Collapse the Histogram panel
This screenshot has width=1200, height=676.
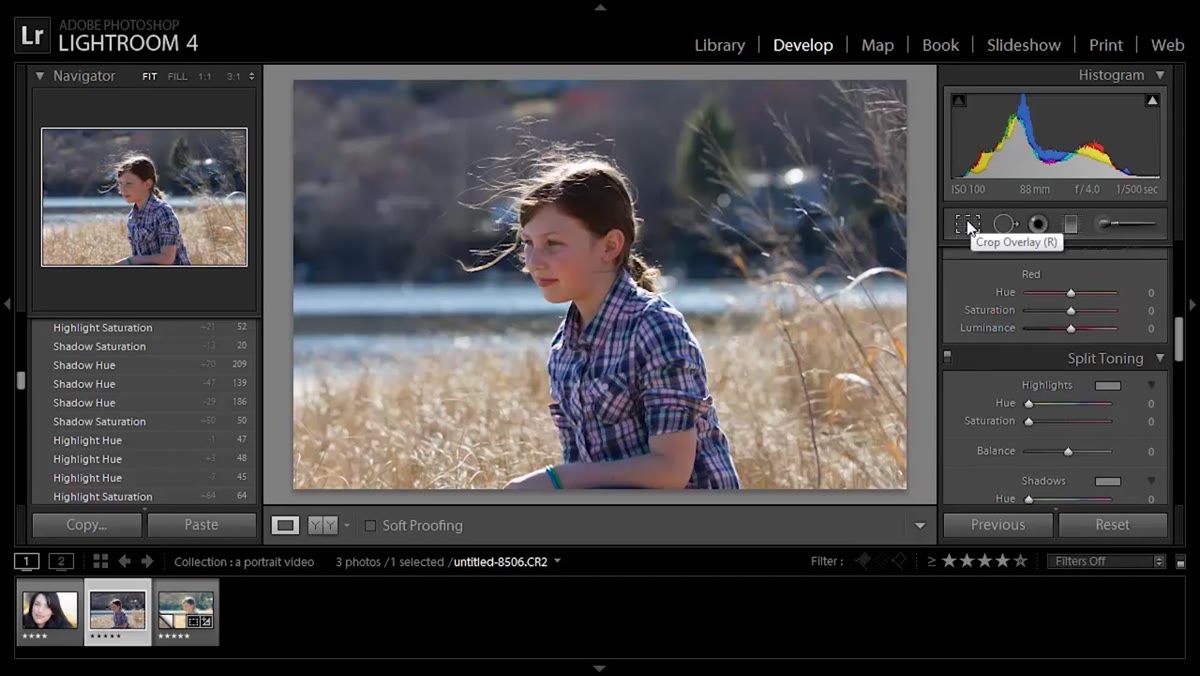pos(1160,75)
